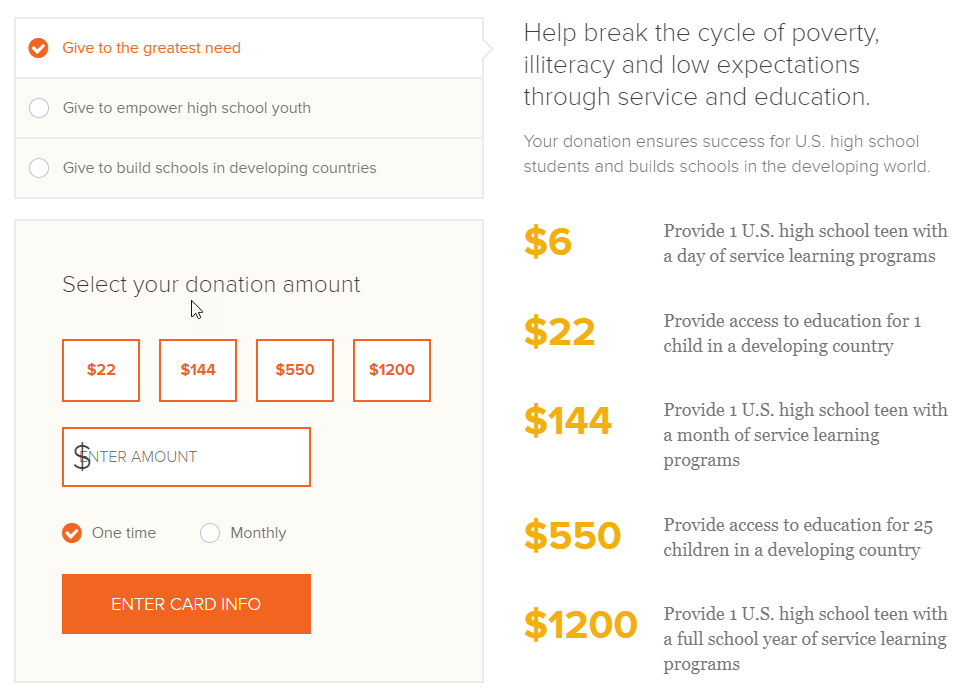
Task: Choose the $550 donation button
Action: click(x=295, y=370)
